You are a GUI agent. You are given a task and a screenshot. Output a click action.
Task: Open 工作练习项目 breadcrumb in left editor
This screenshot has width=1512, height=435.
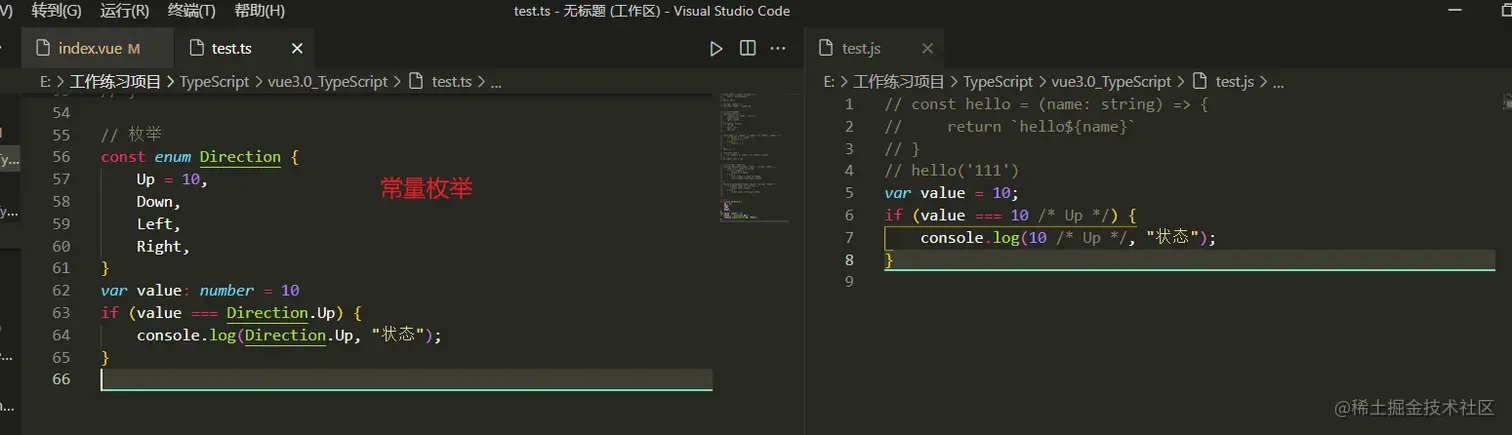115,82
